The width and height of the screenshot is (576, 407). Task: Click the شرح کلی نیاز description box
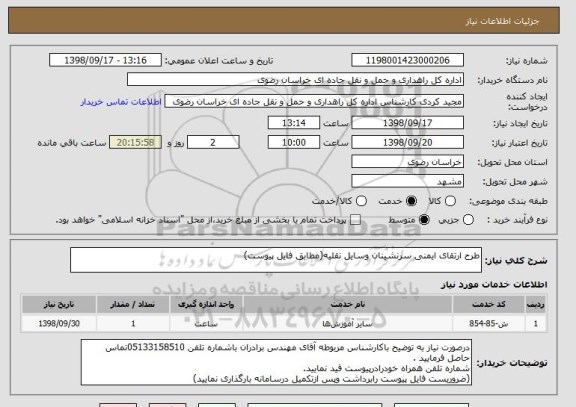click(x=276, y=260)
